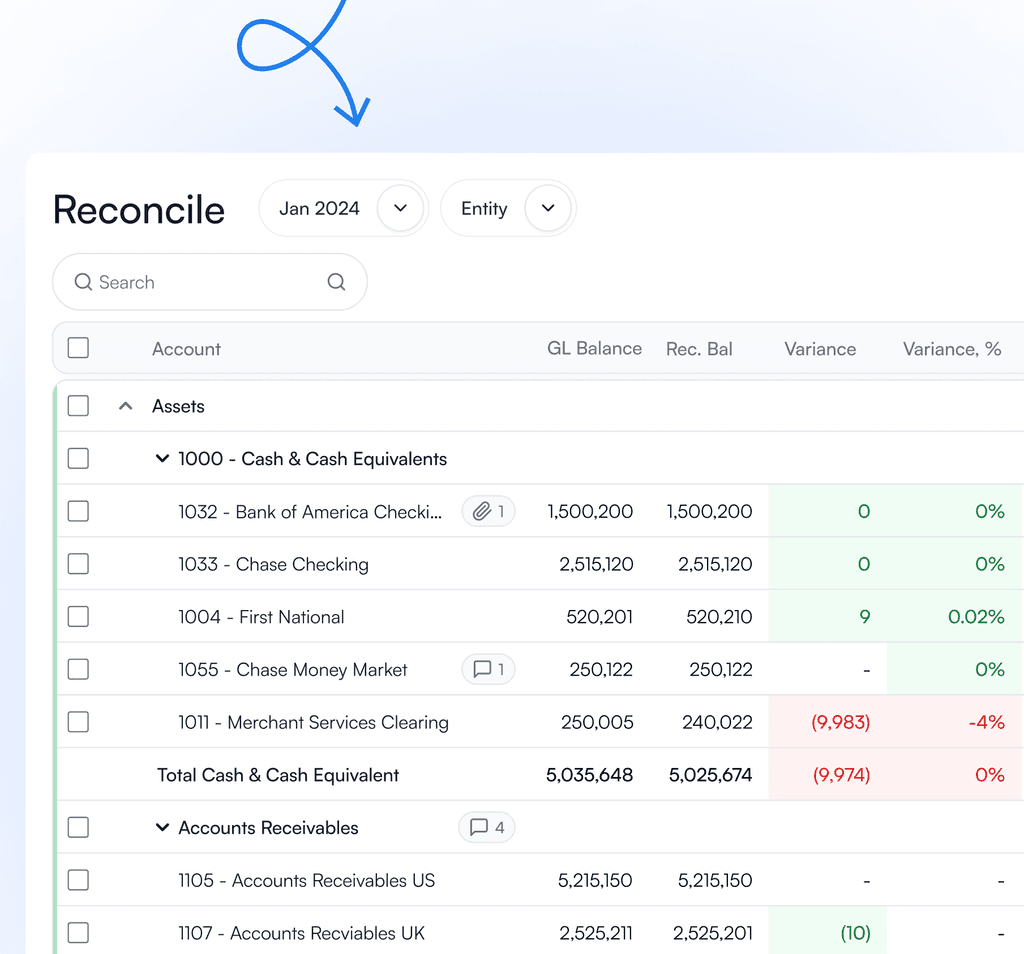Sort by the Variance column header
The width and height of the screenshot is (1024, 954).
tap(819, 348)
